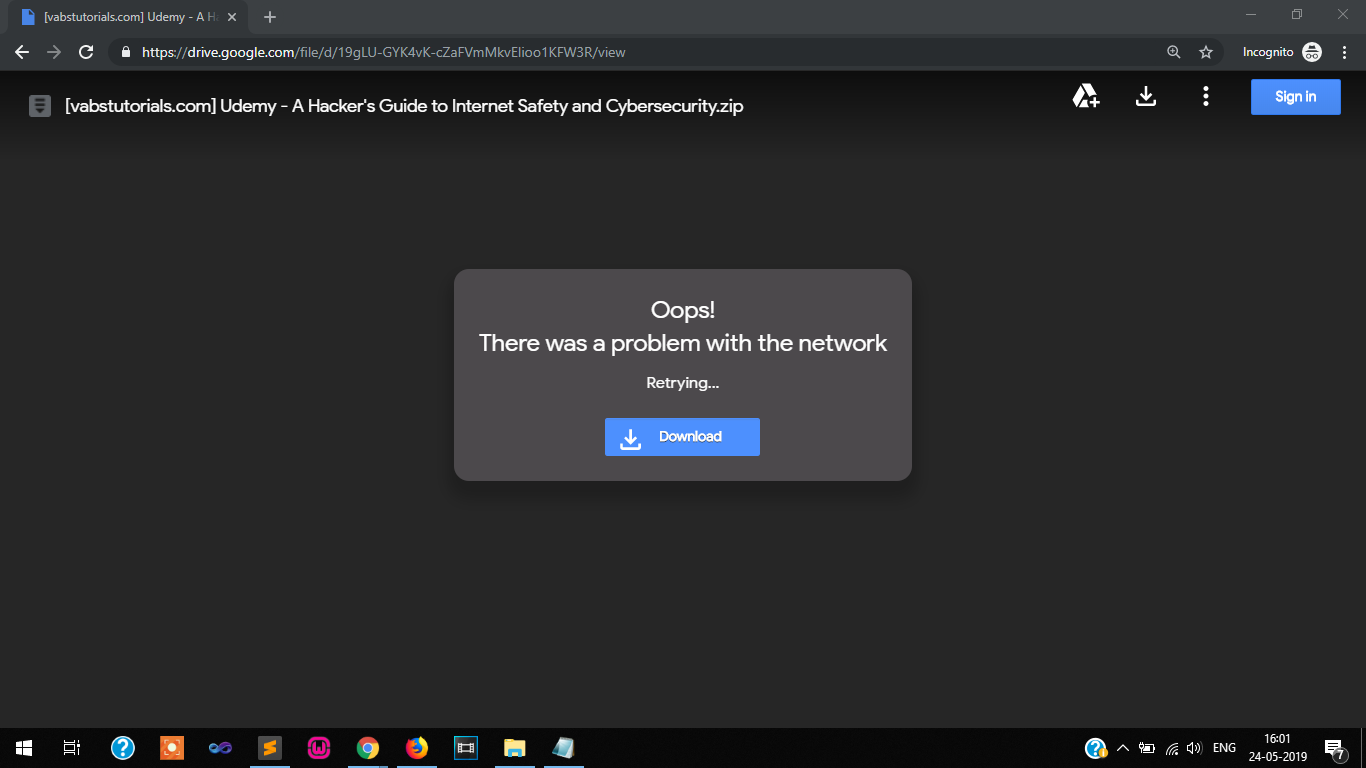Click the browser Forward arrow

[54, 52]
